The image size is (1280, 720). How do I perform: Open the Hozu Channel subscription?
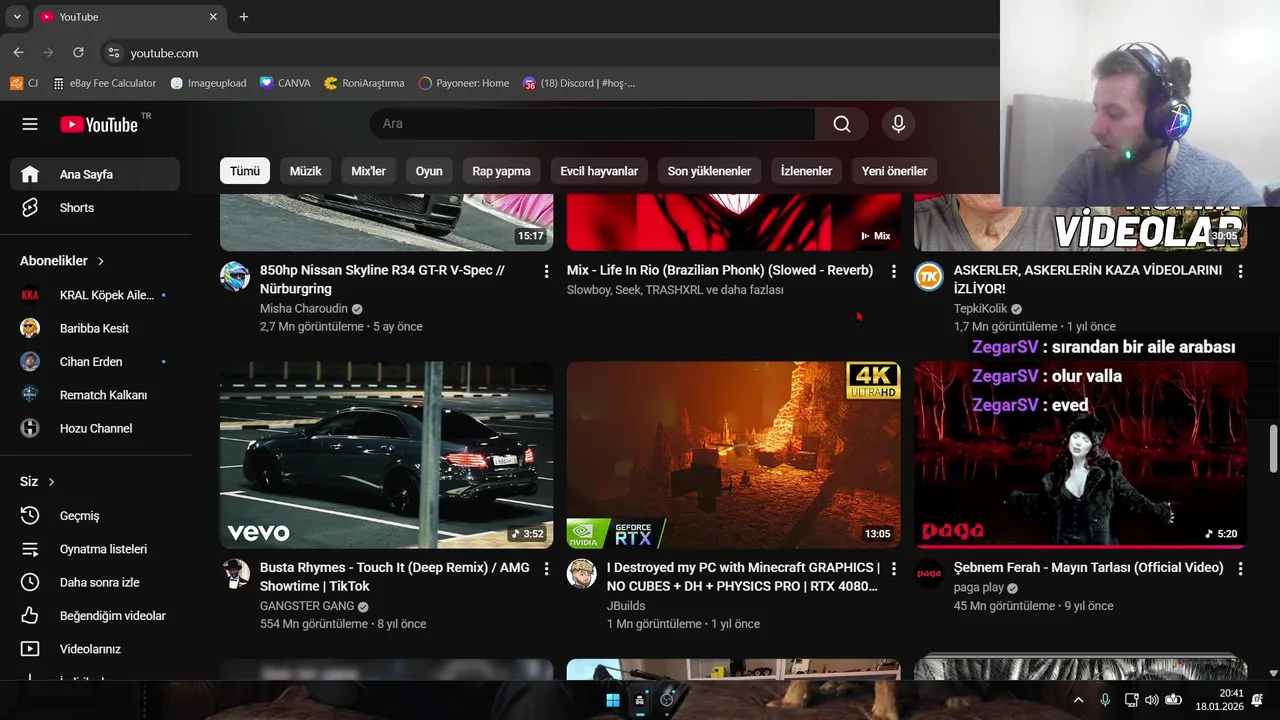[95, 428]
